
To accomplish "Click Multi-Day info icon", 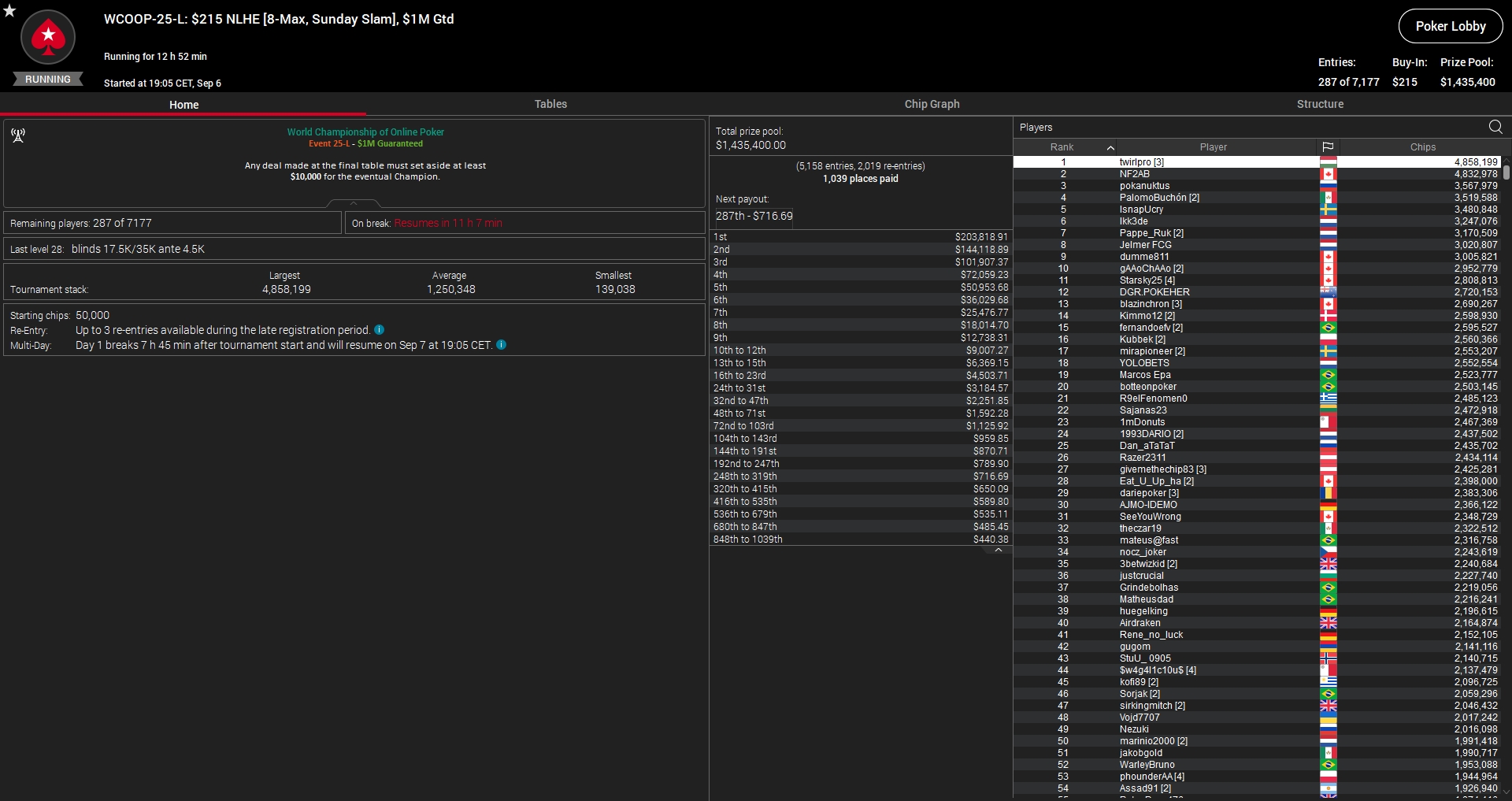I will [x=502, y=345].
